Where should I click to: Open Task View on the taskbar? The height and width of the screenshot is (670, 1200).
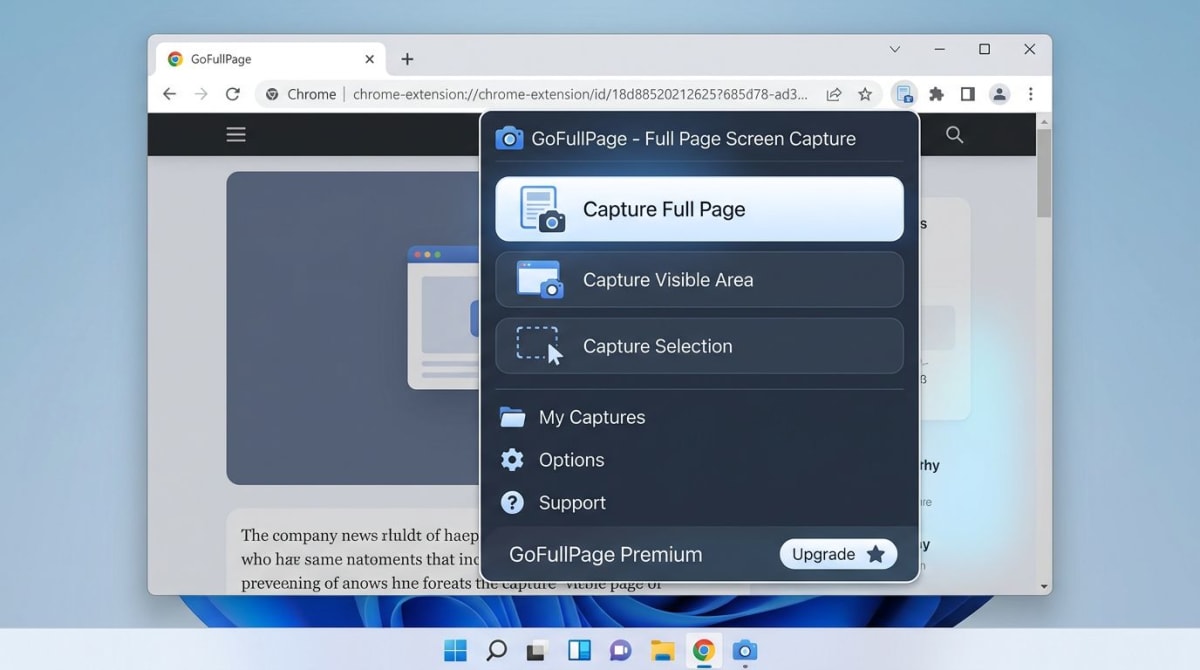538,651
